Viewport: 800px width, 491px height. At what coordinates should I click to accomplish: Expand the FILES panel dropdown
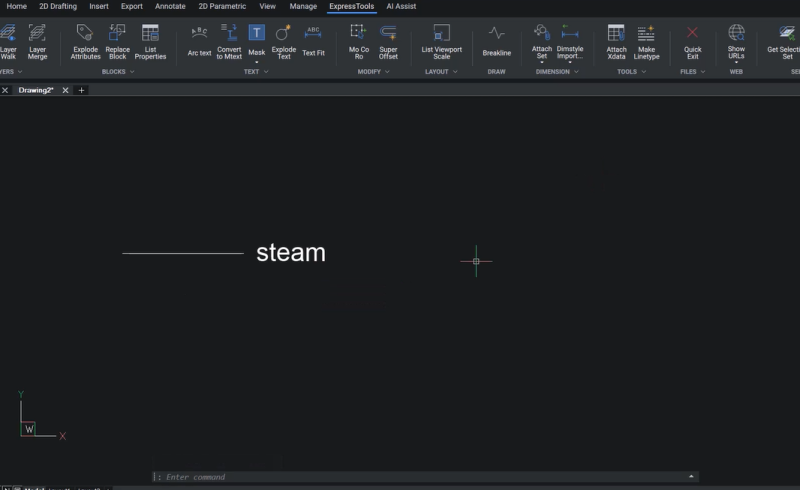(x=703, y=72)
